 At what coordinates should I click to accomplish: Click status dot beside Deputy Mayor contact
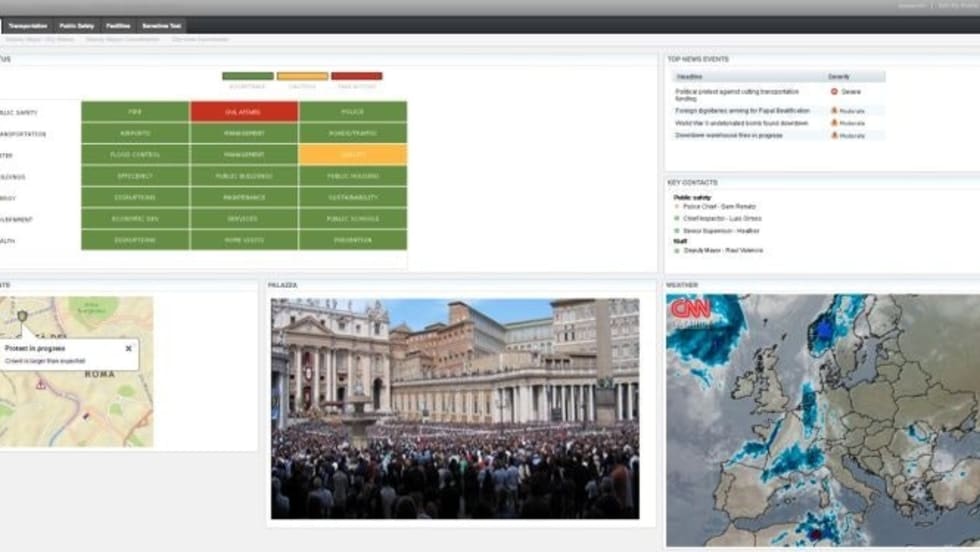point(676,250)
